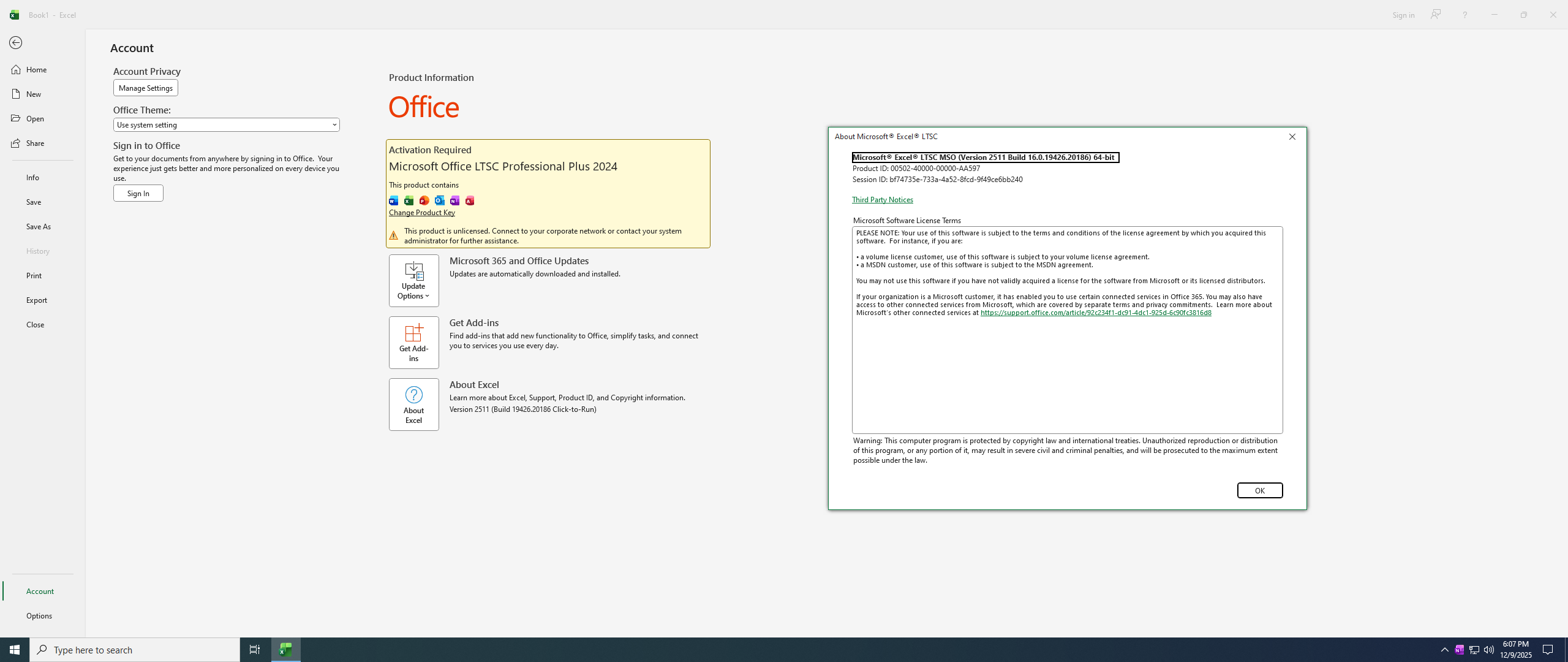Image resolution: width=1568 pixels, height=662 pixels.
Task: Open Windows Task View
Action: click(x=254, y=649)
